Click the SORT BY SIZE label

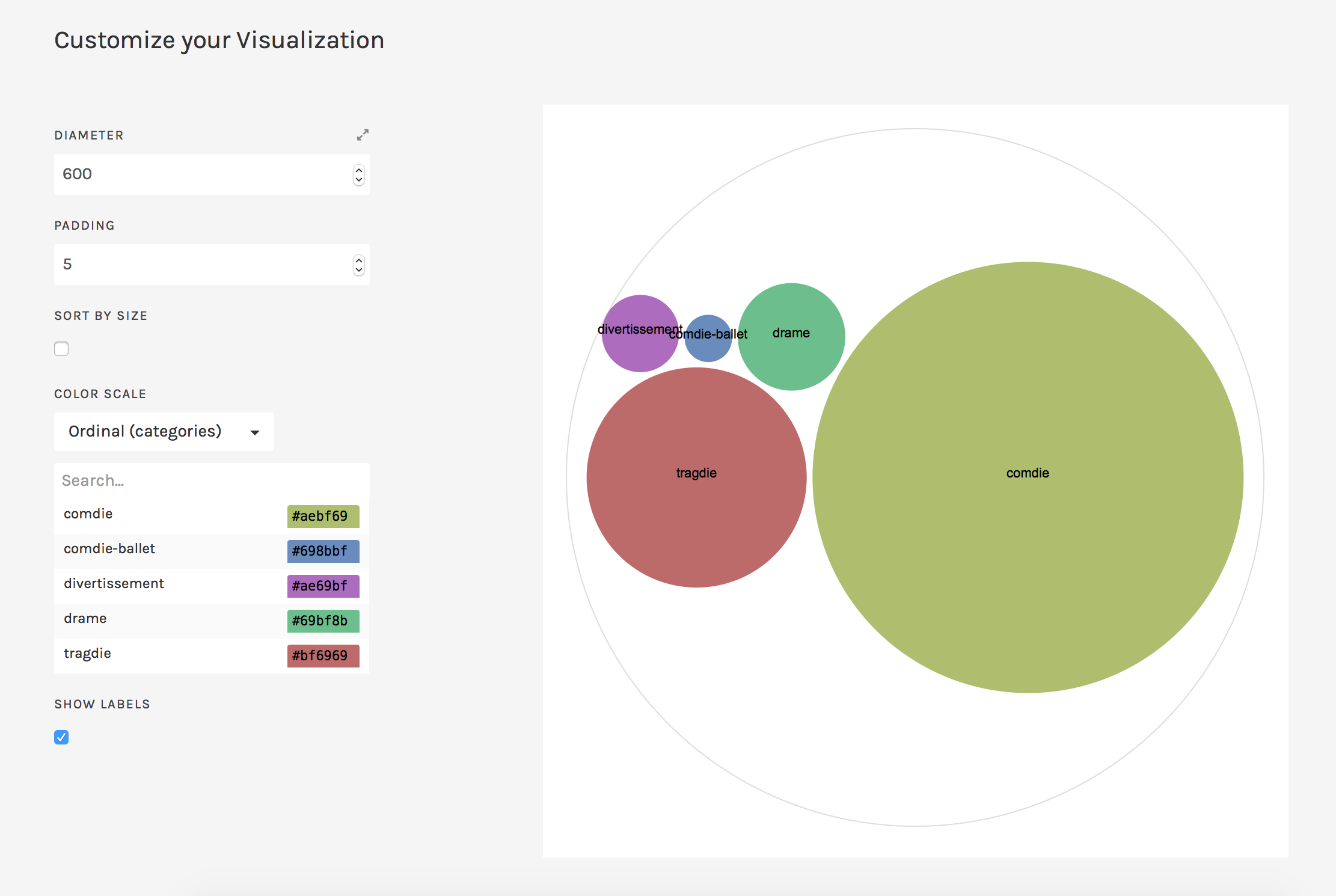[x=101, y=316]
